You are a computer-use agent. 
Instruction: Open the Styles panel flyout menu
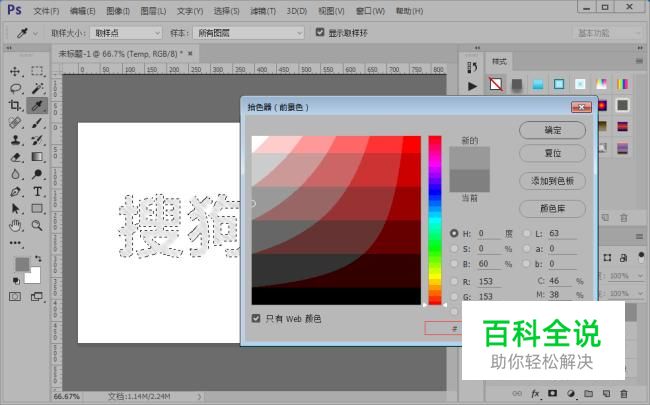coord(639,61)
